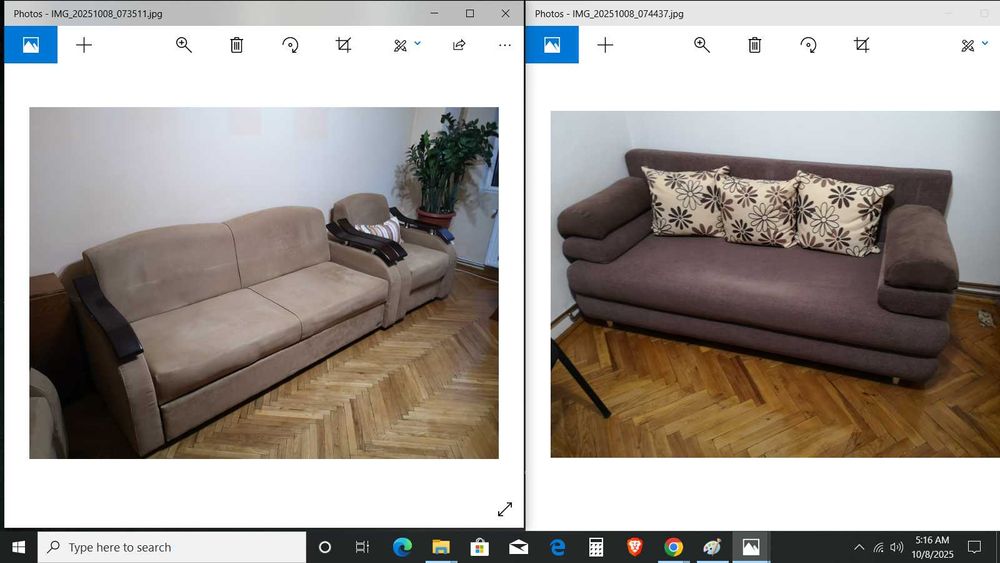Open Microsoft Store from the taskbar

pos(480,547)
